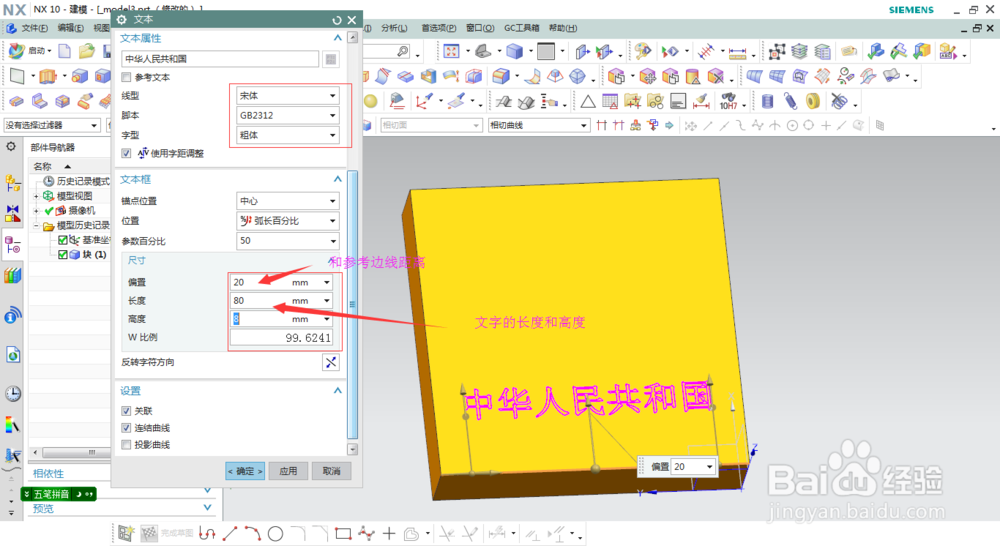The width and height of the screenshot is (1000, 546).
Task: Click the triangle icon in third toolbar row
Action: 588,101
